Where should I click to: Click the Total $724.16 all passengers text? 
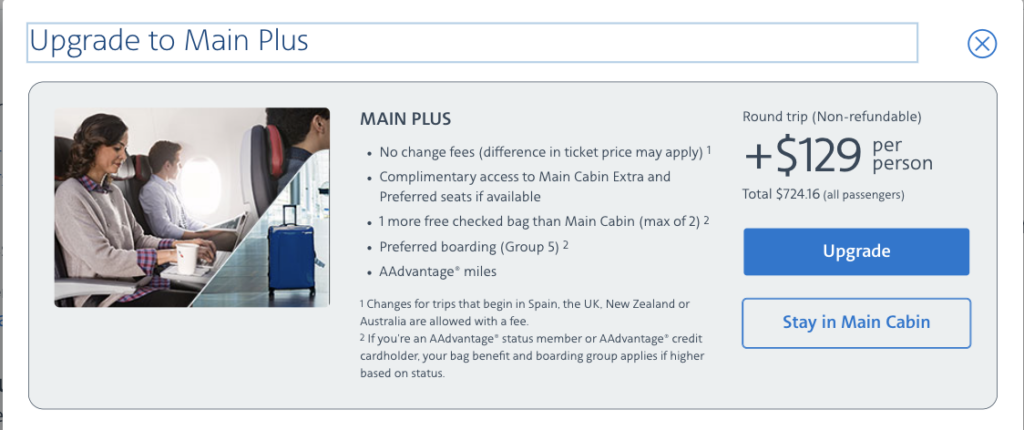click(823, 195)
